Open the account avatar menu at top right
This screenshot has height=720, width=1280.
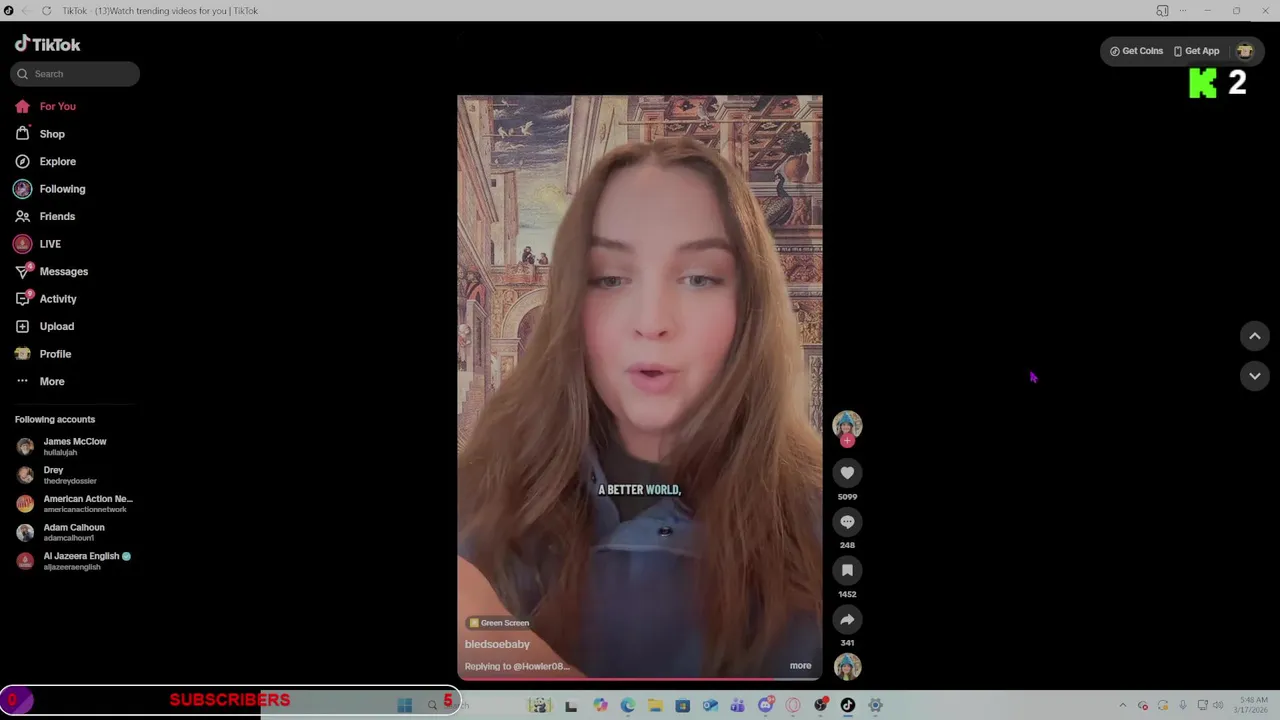1245,51
